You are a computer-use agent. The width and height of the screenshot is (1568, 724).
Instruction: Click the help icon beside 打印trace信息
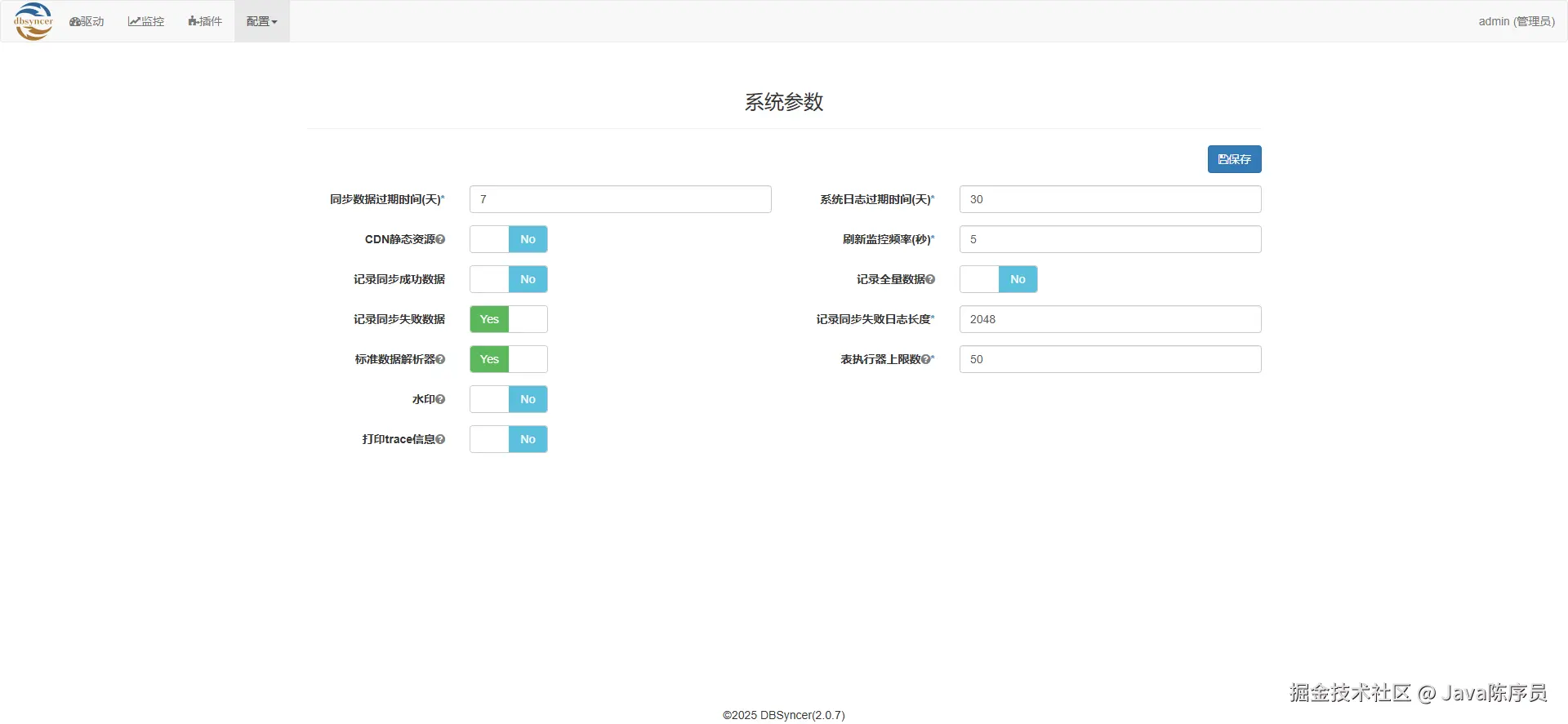[x=440, y=439]
